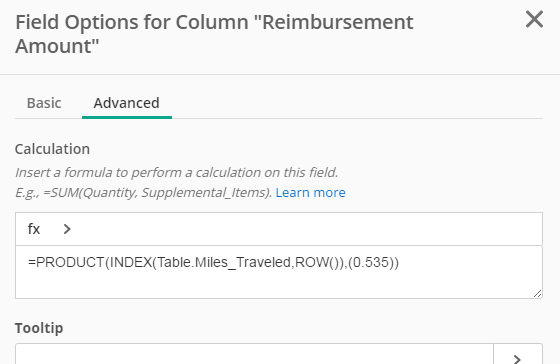
Task: Select the Advanced tab
Action: tap(126, 103)
